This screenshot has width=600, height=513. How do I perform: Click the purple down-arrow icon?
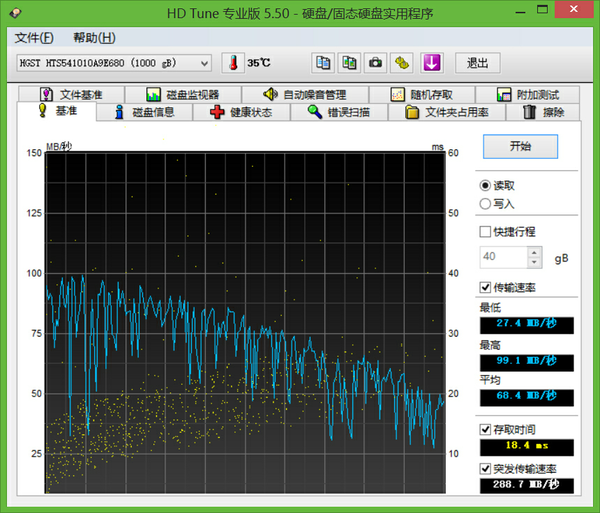tap(431, 63)
